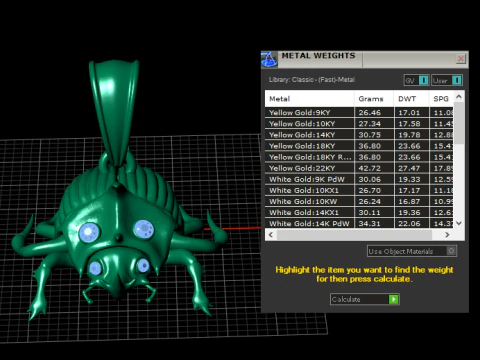Select the Yellow Gold:18KY row
The width and height of the screenshot is (480, 360).
pyautogui.click(x=359, y=146)
